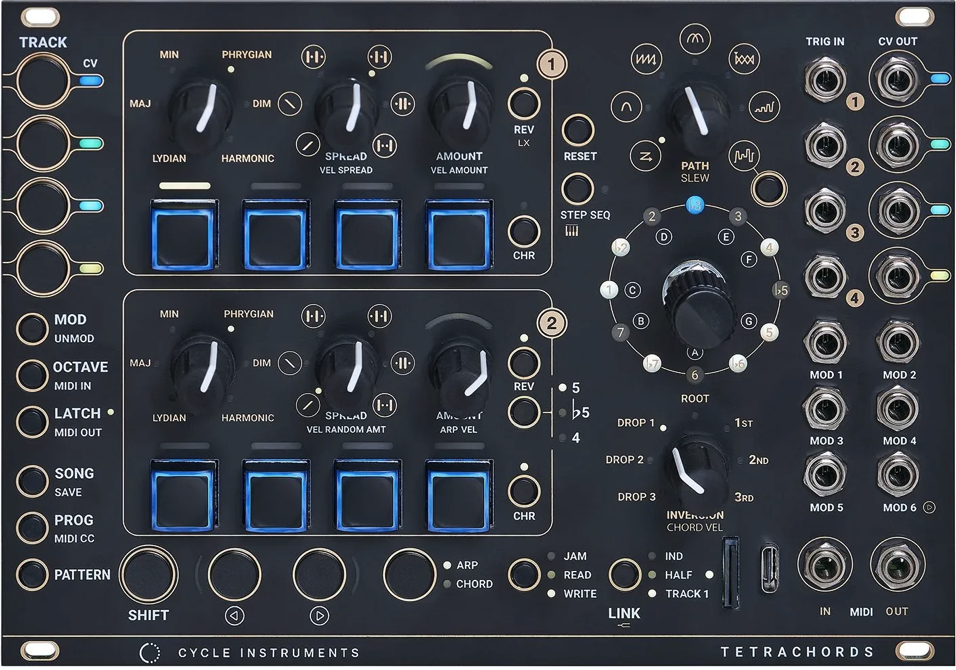Click the small play-triangle icon beside MOD 6
The width and height of the screenshot is (956, 670).
click(929, 507)
